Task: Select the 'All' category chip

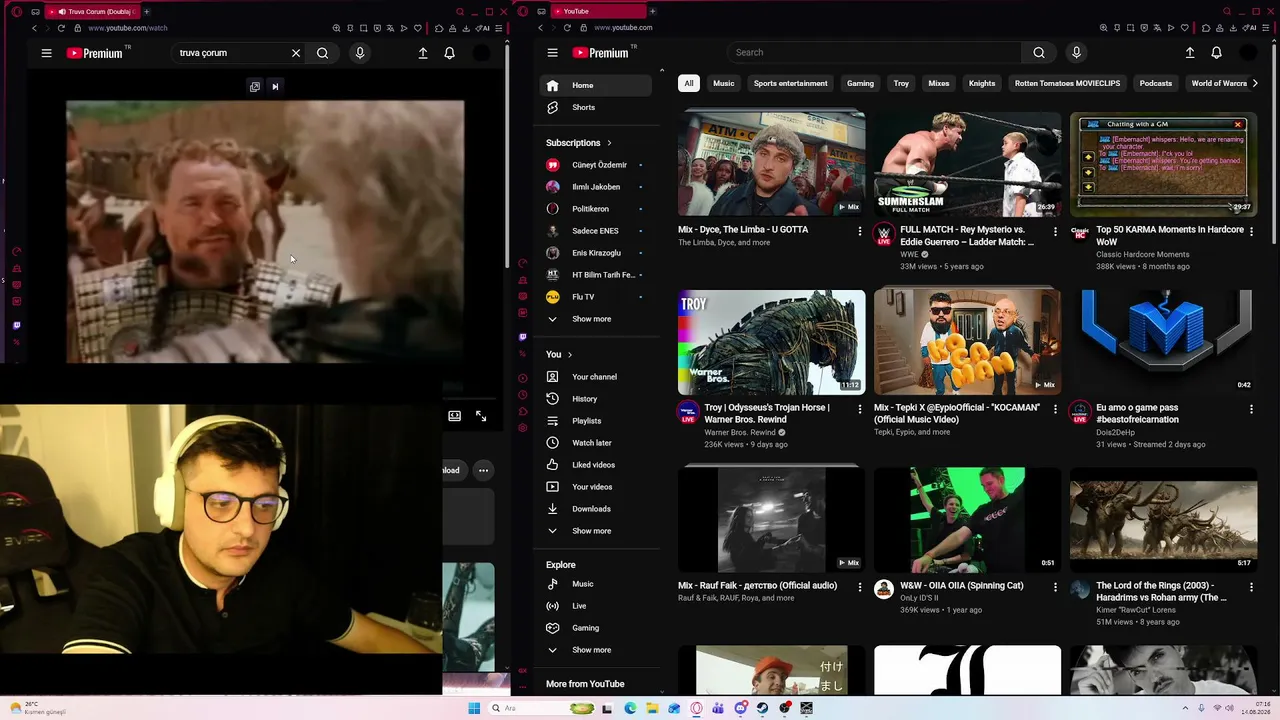Action: 688,83
